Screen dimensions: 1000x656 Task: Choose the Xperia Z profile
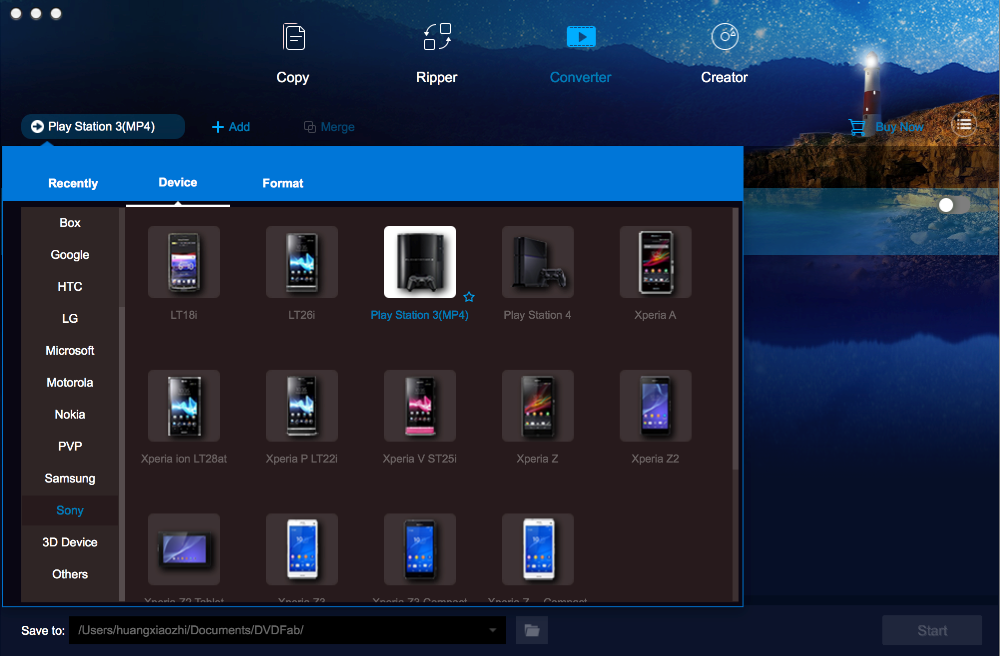(x=538, y=405)
